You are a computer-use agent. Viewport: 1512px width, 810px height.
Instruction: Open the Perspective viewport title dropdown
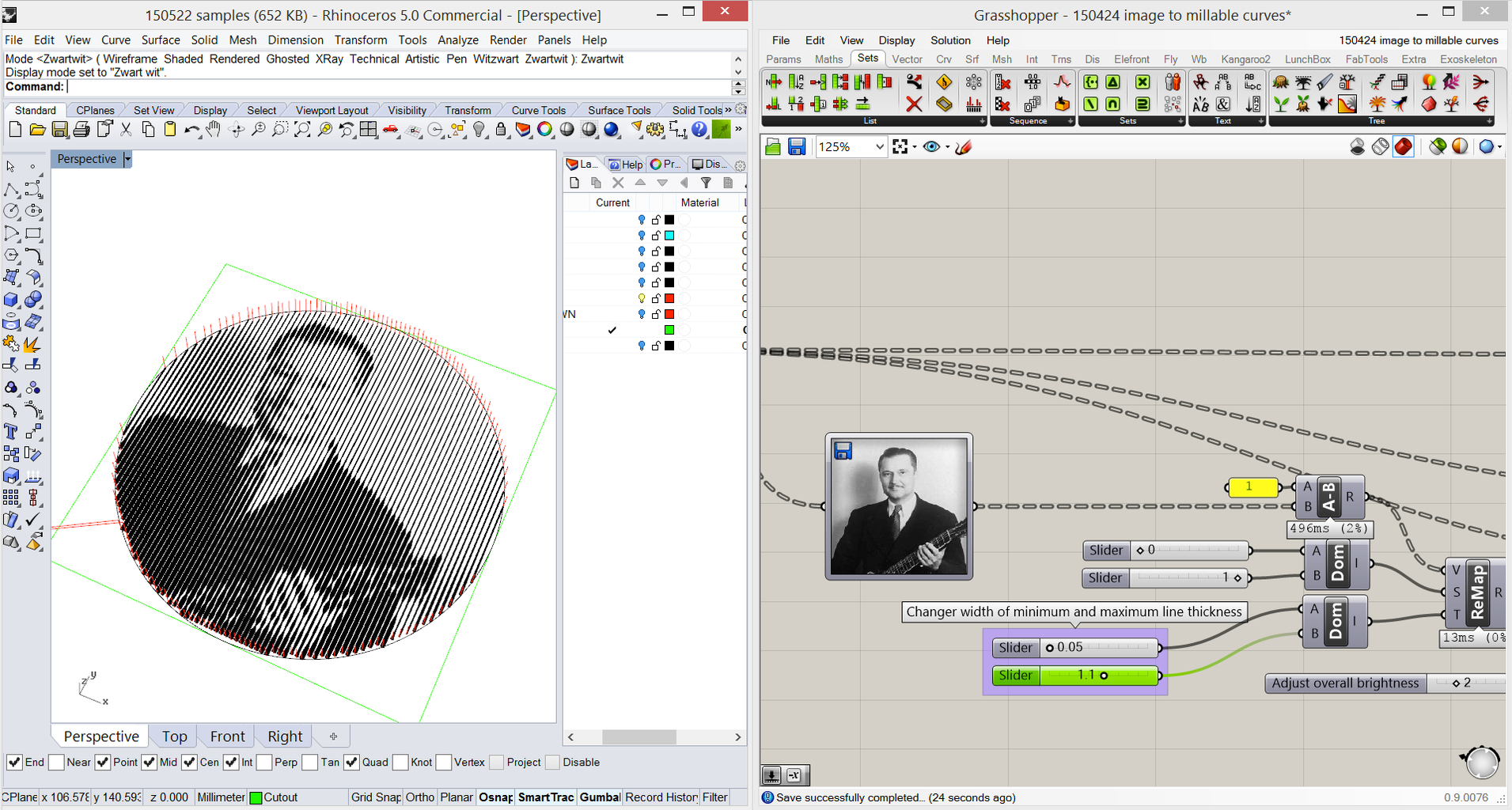(127, 159)
